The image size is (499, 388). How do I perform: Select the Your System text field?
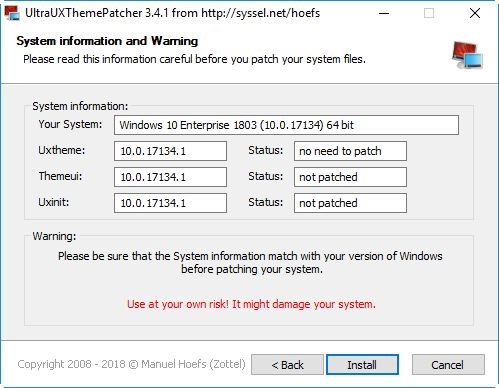click(286, 125)
